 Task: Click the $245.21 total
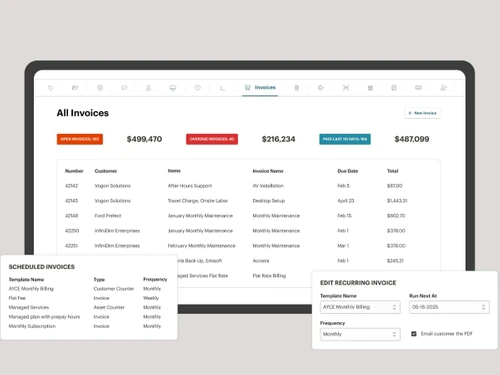coord(395,261)
